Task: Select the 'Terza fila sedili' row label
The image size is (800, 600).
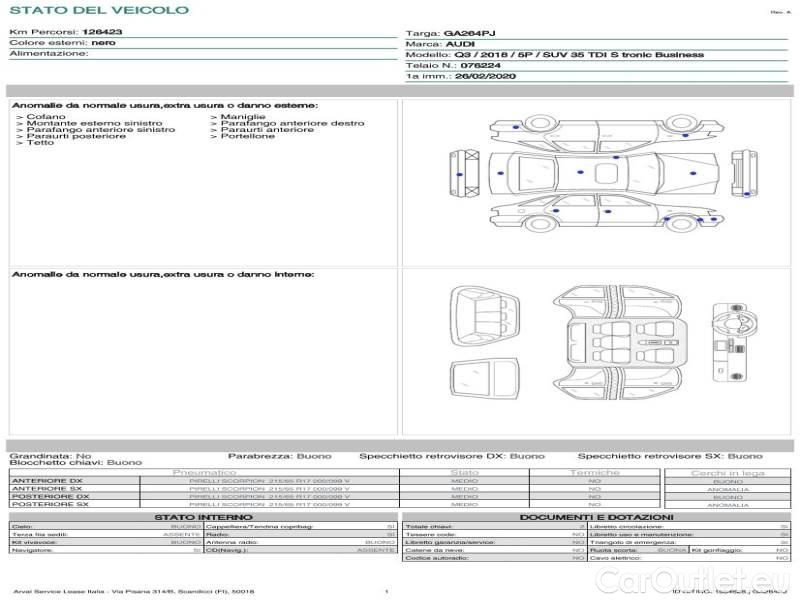Action: click(40, 535)
